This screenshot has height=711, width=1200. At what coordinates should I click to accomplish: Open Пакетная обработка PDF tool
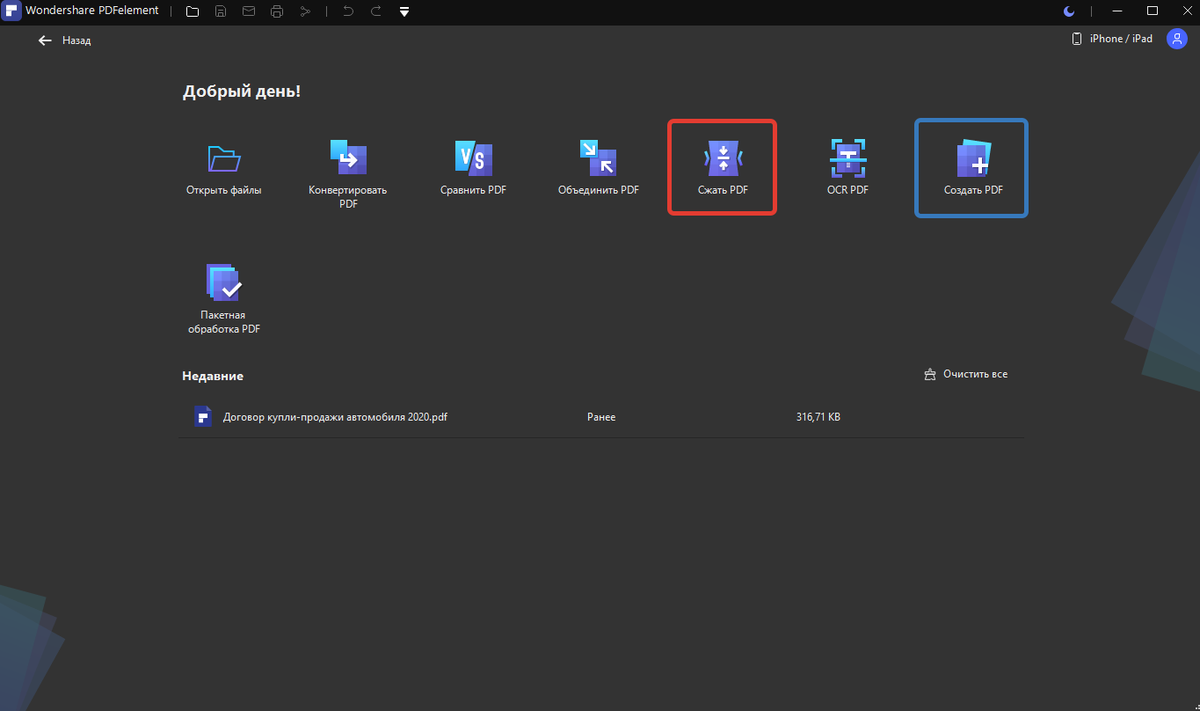[224, 299]
